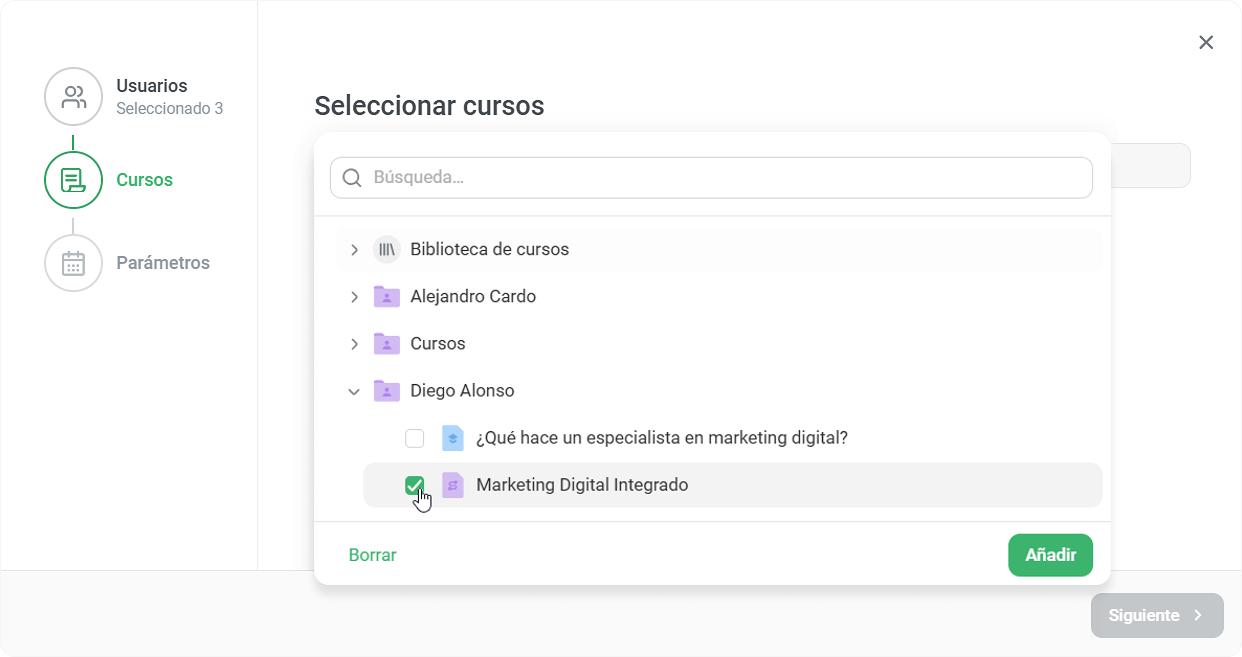The height and width of the screenshot is (657, 1242).
Task: Click the Añadir button
Action: 1050,555
